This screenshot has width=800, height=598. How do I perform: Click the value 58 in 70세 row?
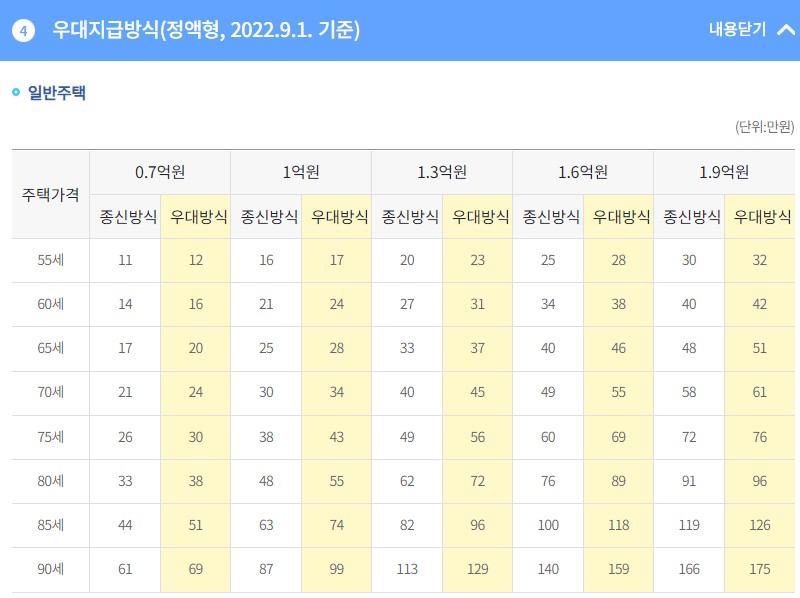689,392
